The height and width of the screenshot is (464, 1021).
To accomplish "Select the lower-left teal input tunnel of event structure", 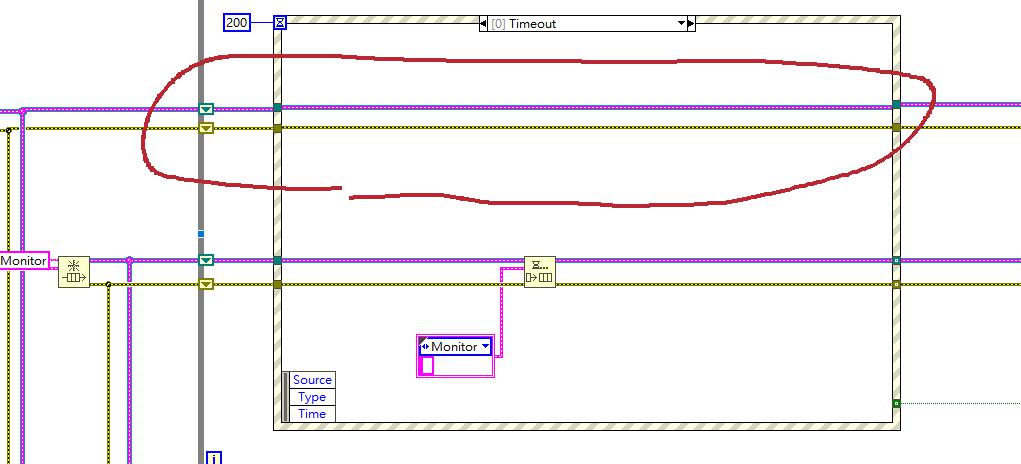I will tap(277, 260).
